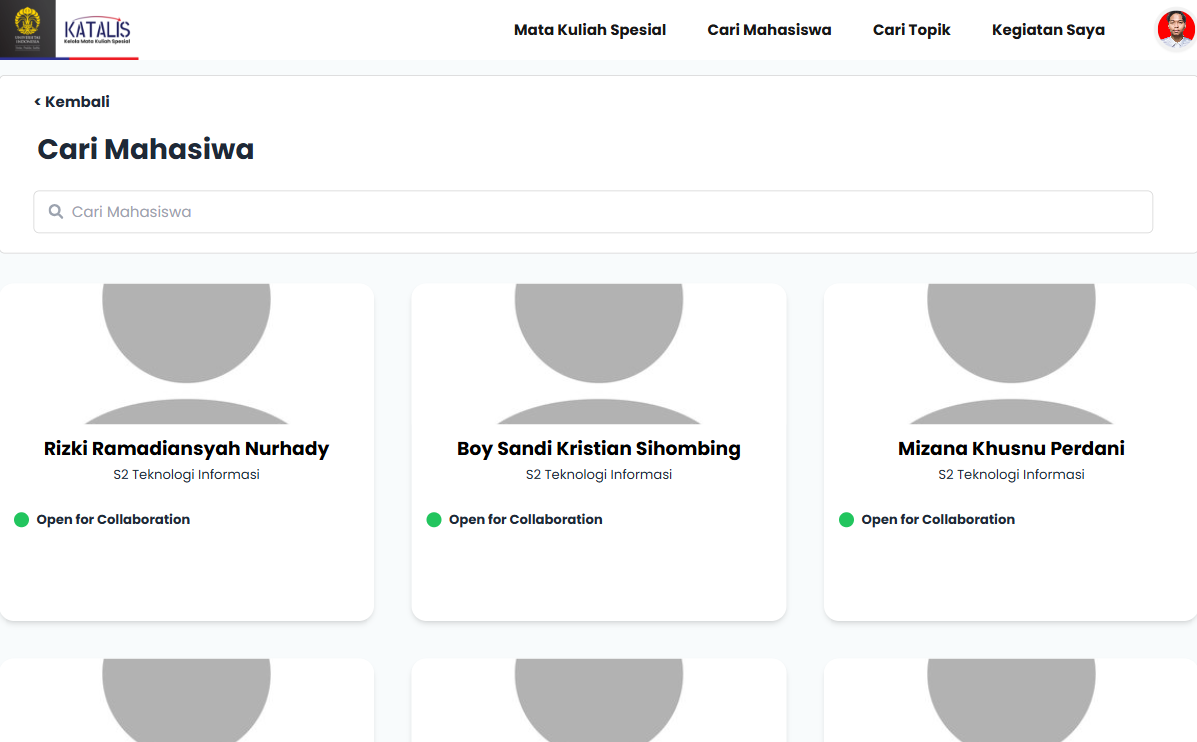This screenshot has height=742, width=1197.
Task: Open the Mizana Khusnu Perdani name link
Action: point(1011,449)
